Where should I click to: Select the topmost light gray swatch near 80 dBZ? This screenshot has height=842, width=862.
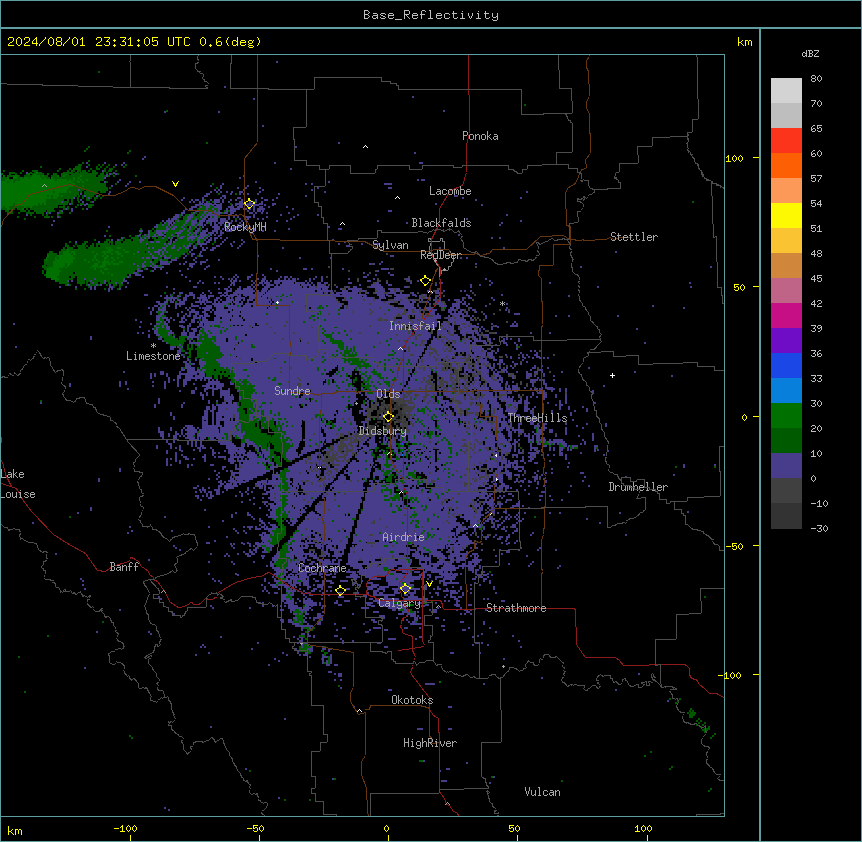786,91
